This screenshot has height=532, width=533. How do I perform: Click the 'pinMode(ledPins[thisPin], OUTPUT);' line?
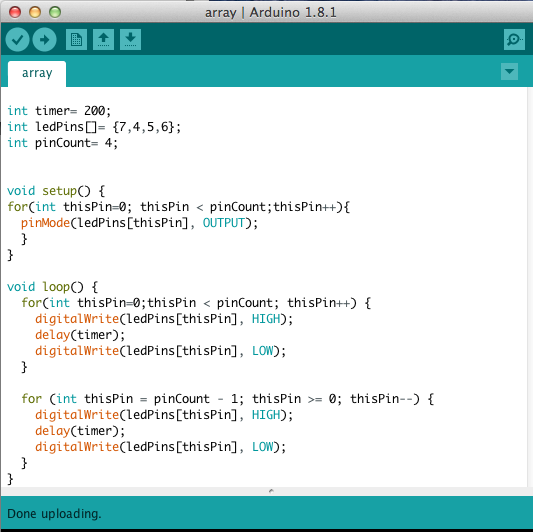pos(139,223)
